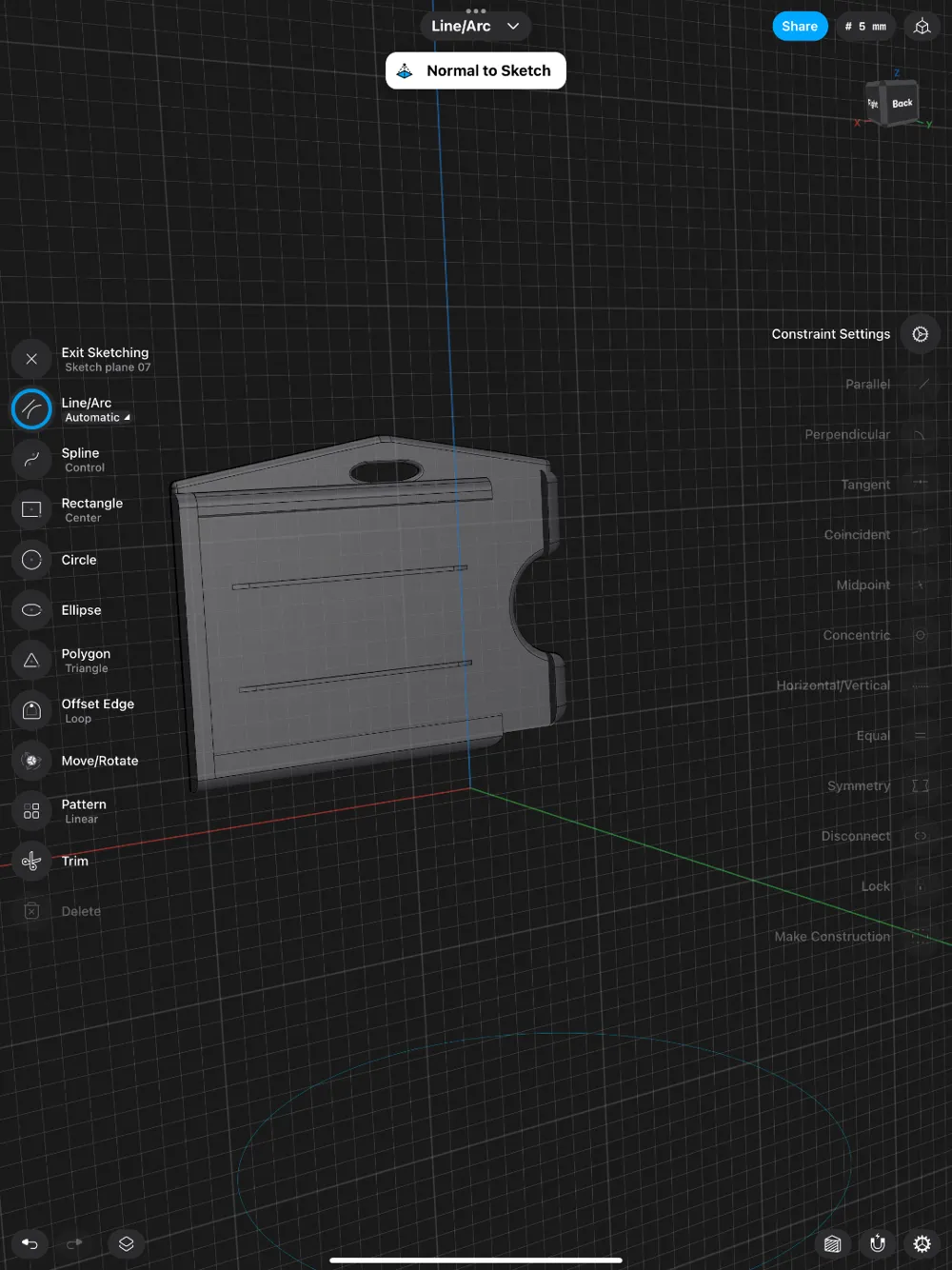Activate the Trim scissors tool
Viewport: 952px width, 1270px height.
coord(31,861)
